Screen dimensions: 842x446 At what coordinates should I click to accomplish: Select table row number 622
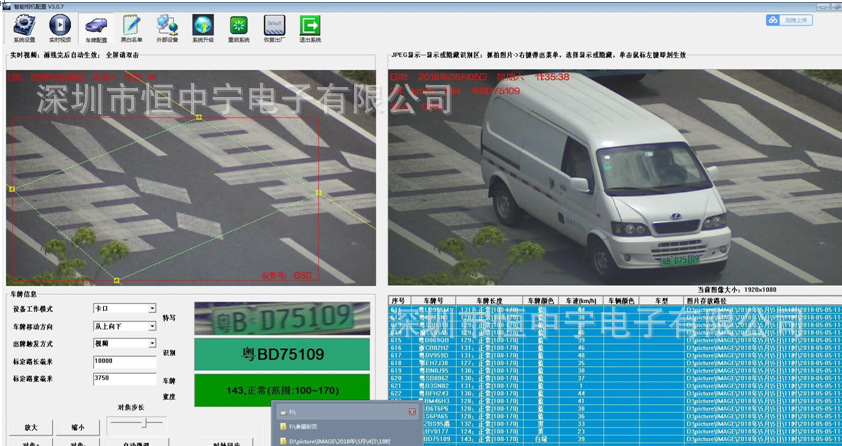tap(615, 393)
